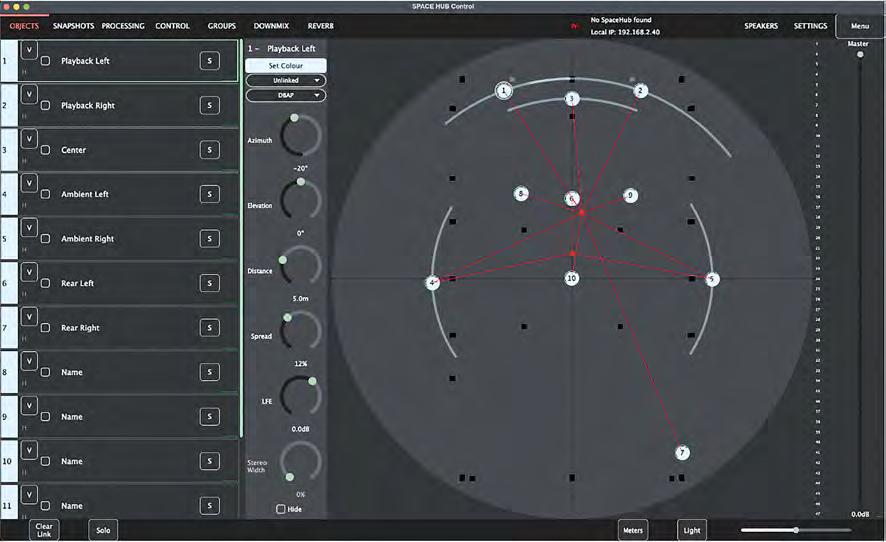Select object marker 7 in the lower right

tap(682, 453)
